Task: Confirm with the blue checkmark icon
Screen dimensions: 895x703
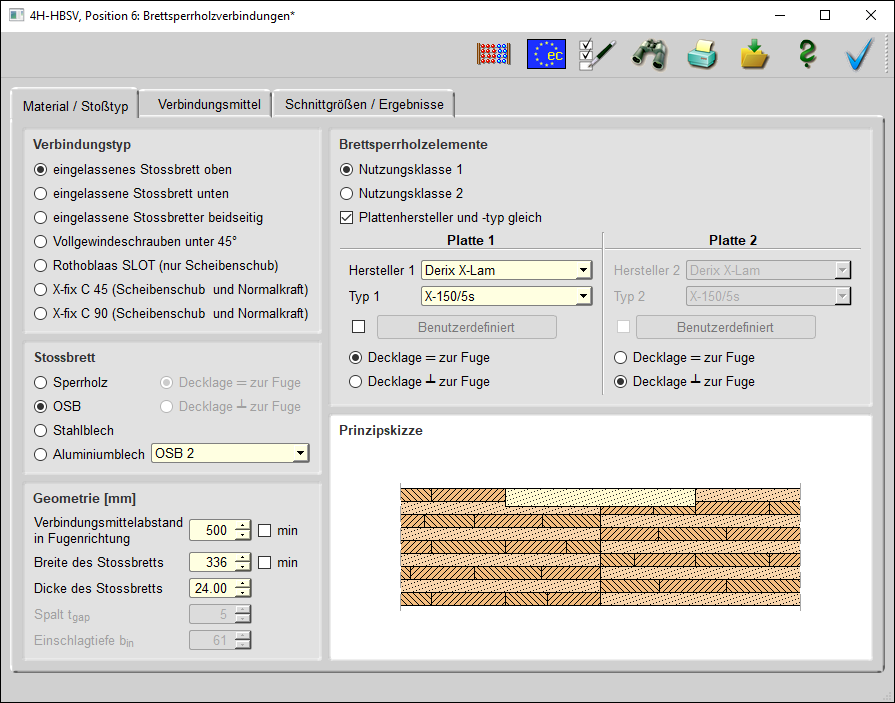Action: pos(859,55)
